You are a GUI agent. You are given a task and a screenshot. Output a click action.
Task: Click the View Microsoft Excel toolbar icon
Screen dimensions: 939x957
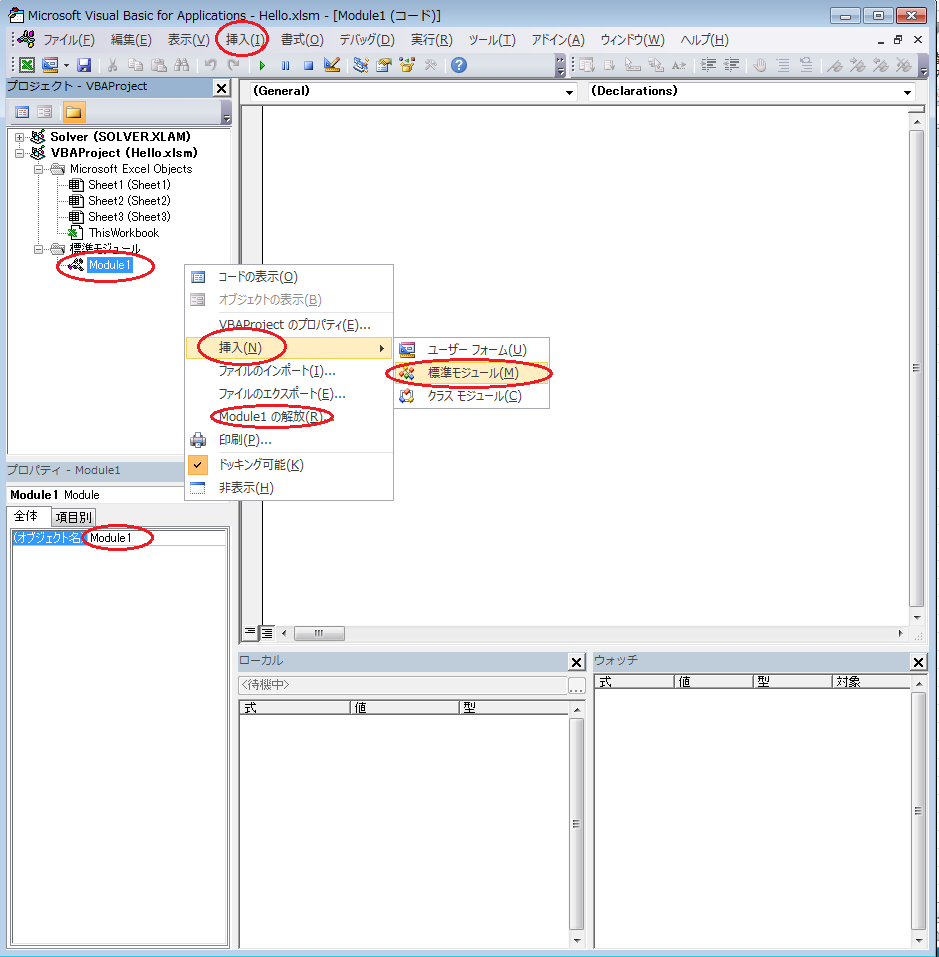click(27, 65)
